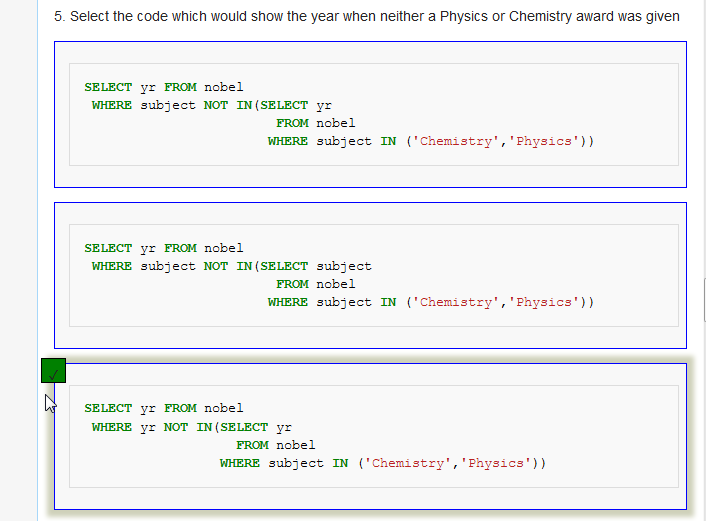Viewport: 706px width, 521px height.
Task: Click the green checkmark icon on third answer
Action: point(53,371)
